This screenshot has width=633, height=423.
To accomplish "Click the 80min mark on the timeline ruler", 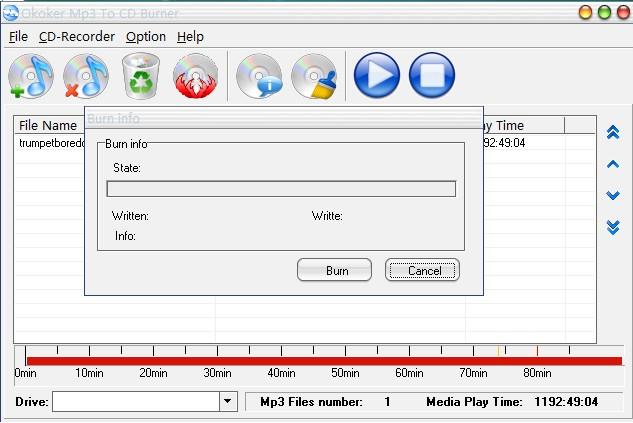I will point(537,373).
